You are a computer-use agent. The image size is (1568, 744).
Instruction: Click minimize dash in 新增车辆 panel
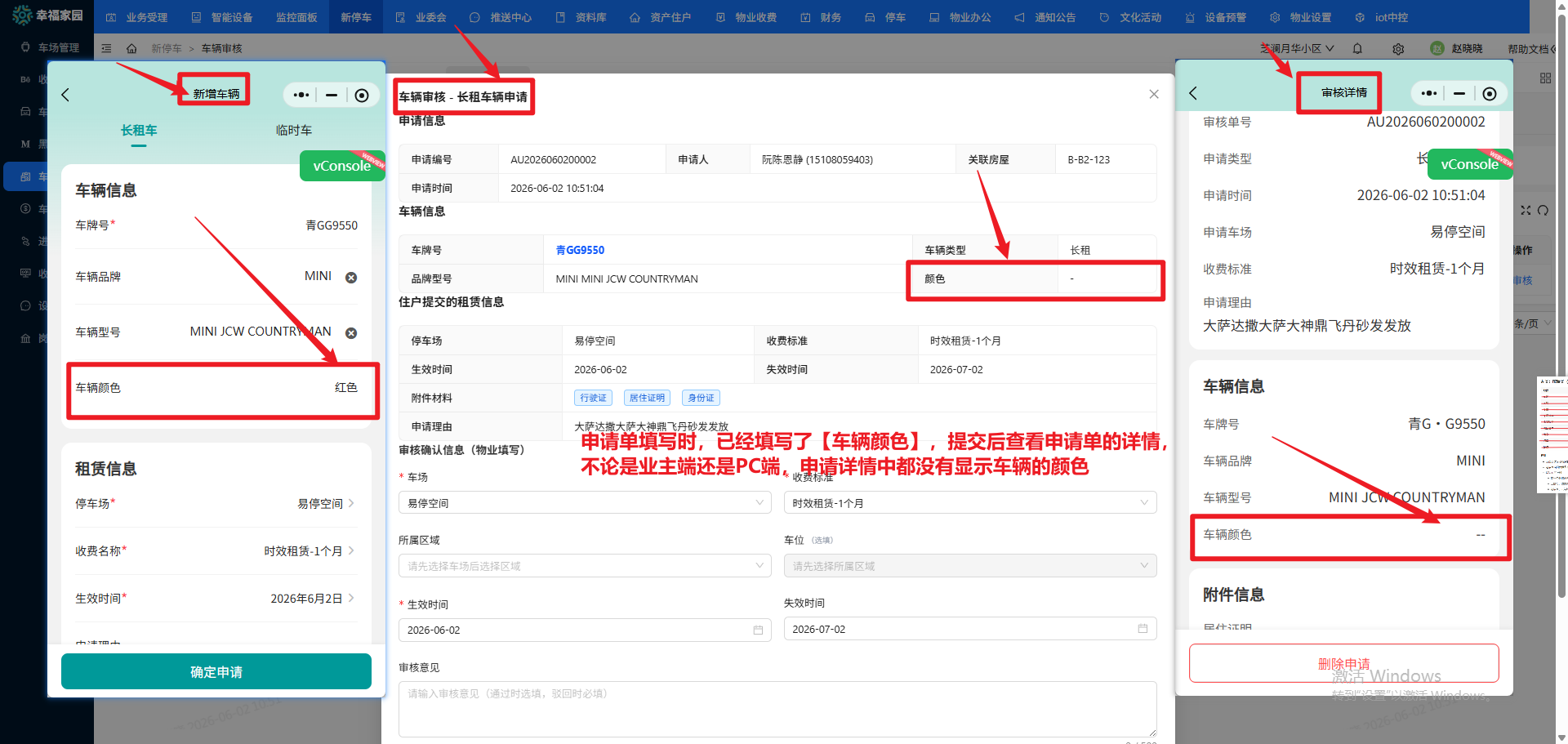(332, 95)
